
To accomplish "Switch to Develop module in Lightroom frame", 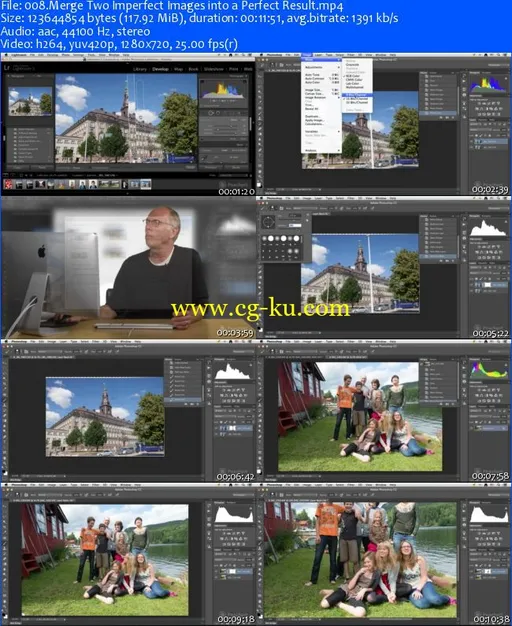I will click(160, 69).
